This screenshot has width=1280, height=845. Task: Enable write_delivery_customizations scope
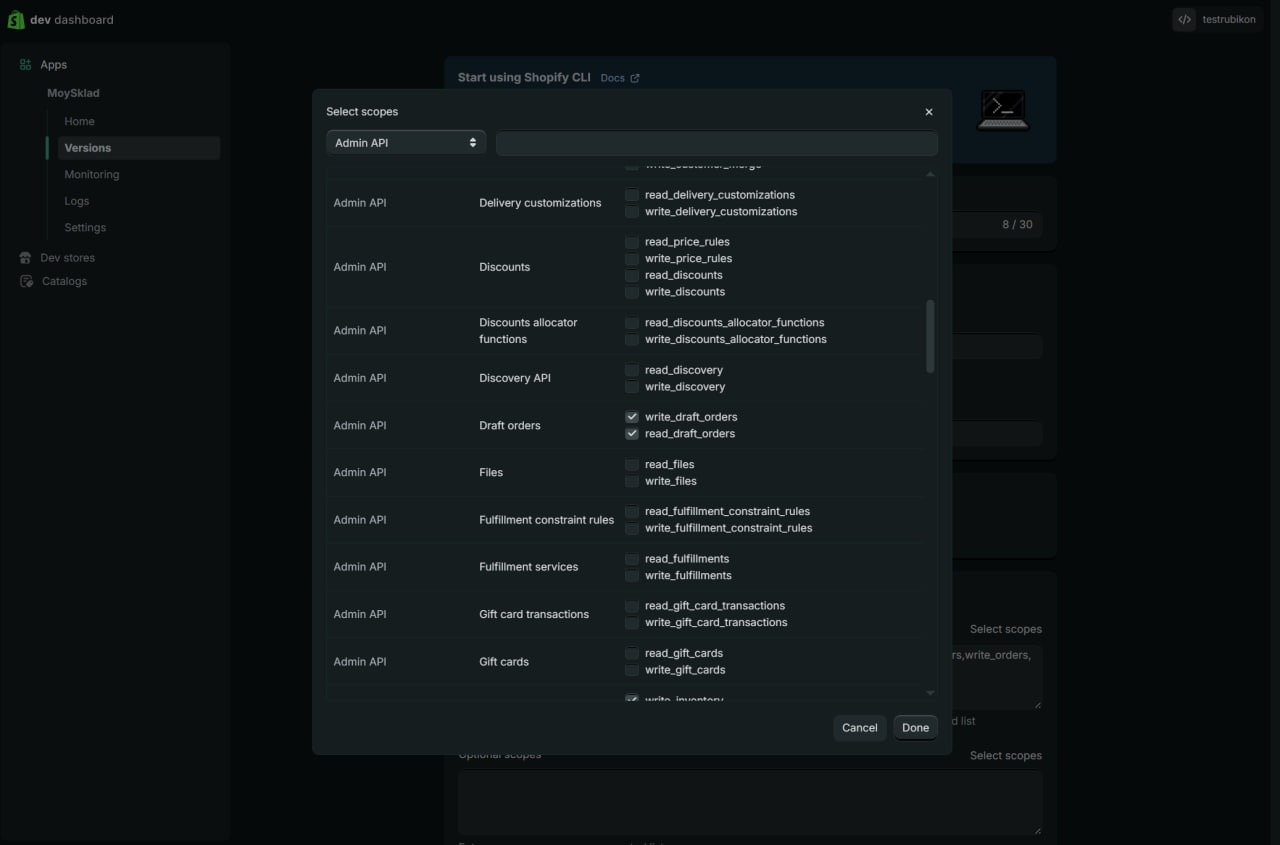632,212
